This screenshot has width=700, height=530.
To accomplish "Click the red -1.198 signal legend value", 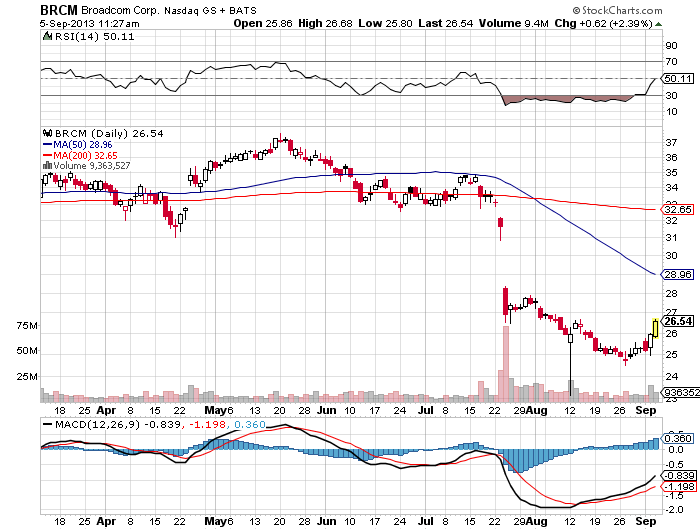I will 208,424.
